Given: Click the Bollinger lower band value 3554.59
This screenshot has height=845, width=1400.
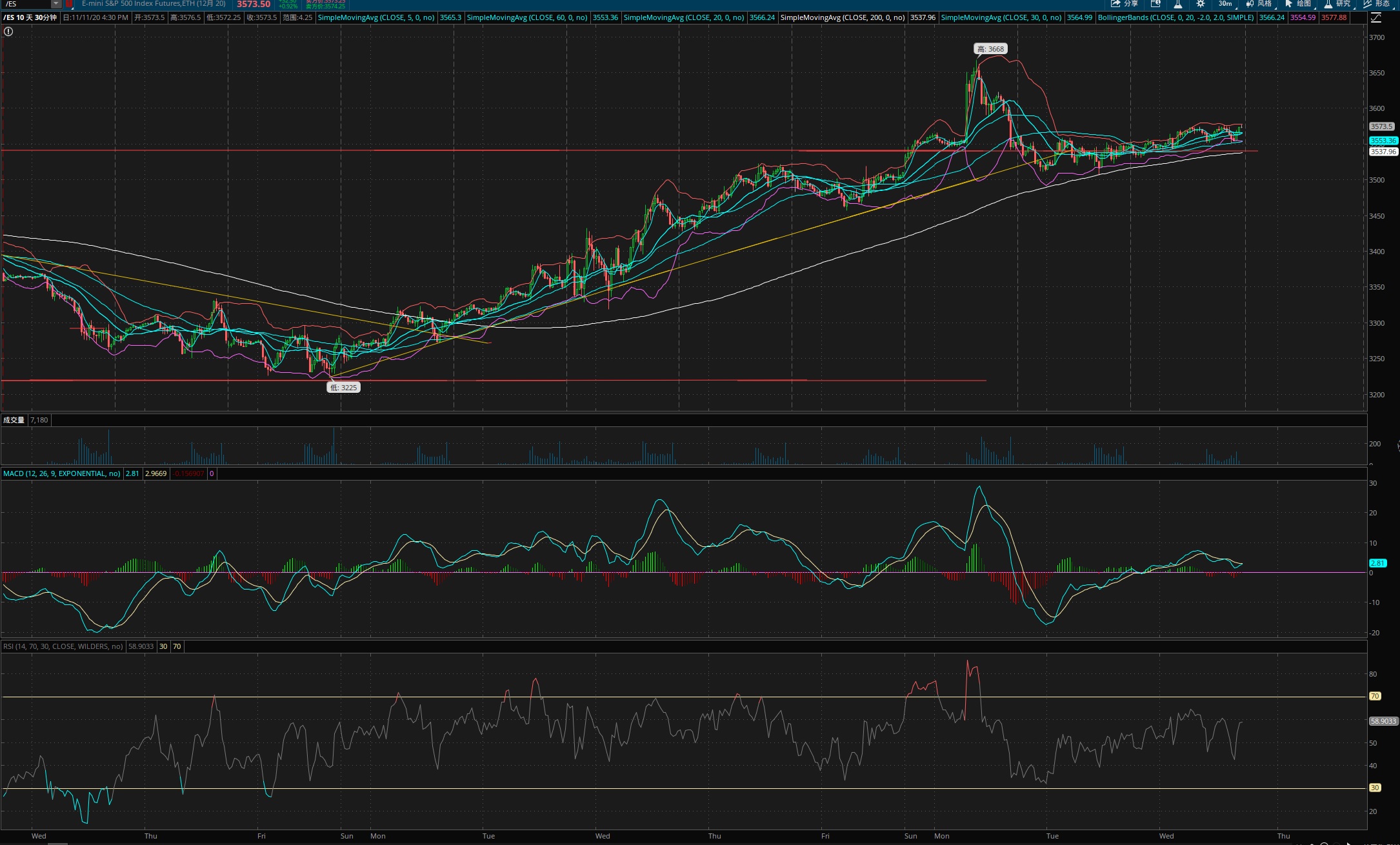Looking at the screenshot, I should [1303, 17].
